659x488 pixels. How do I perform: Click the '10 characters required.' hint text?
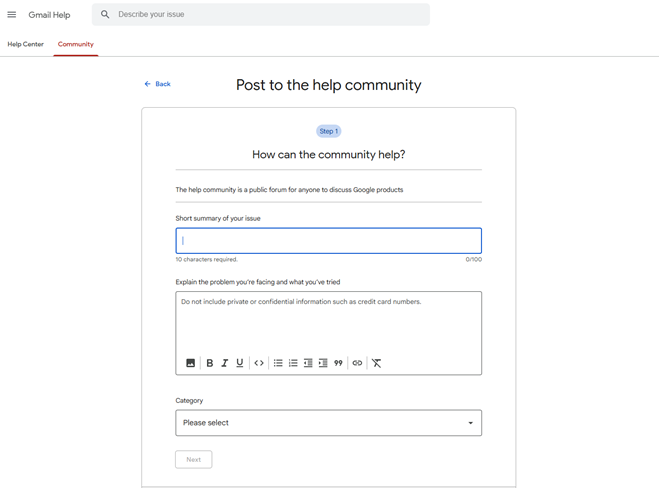coord(206,259)
